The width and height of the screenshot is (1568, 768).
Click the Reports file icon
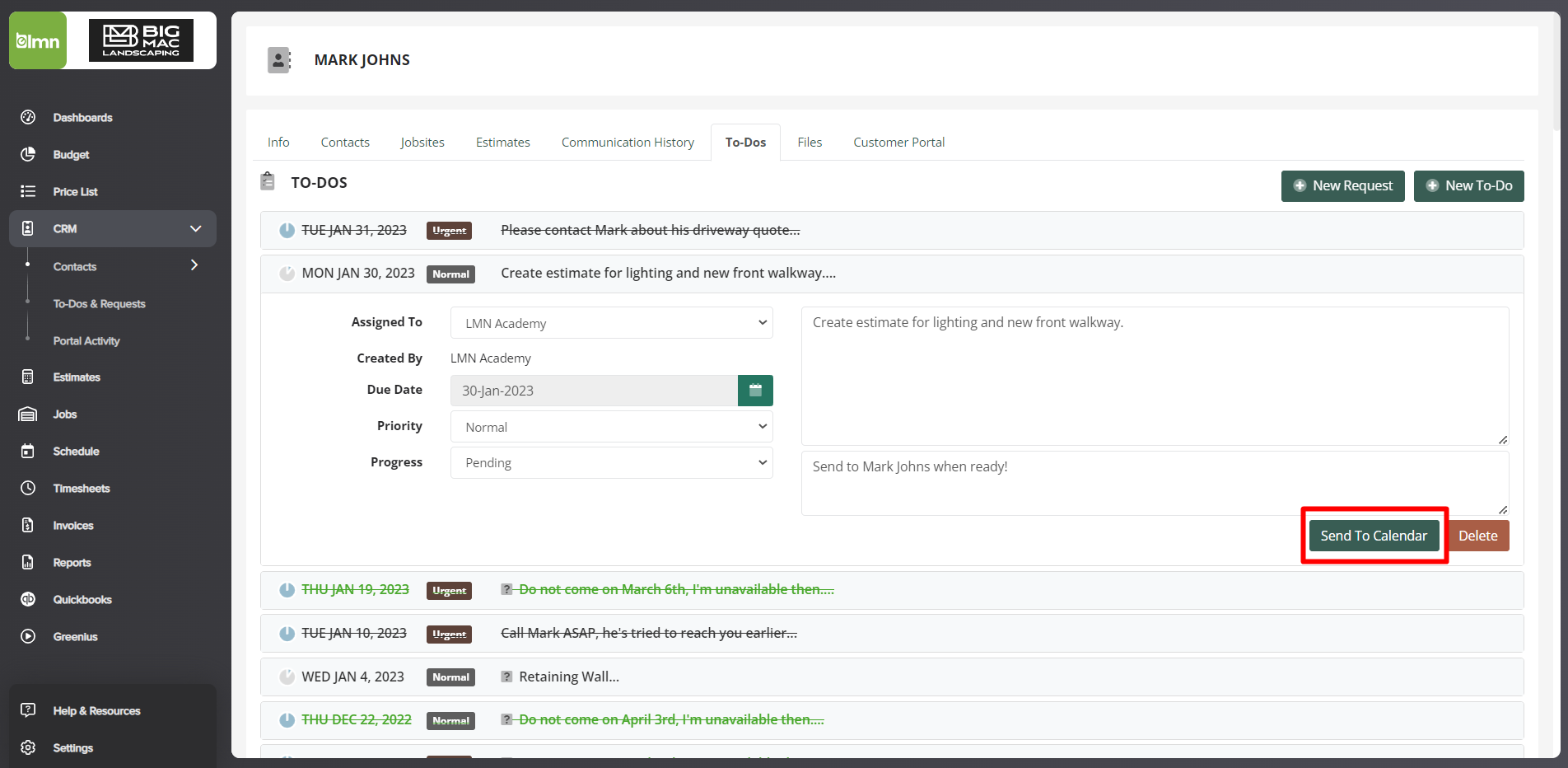28,562
